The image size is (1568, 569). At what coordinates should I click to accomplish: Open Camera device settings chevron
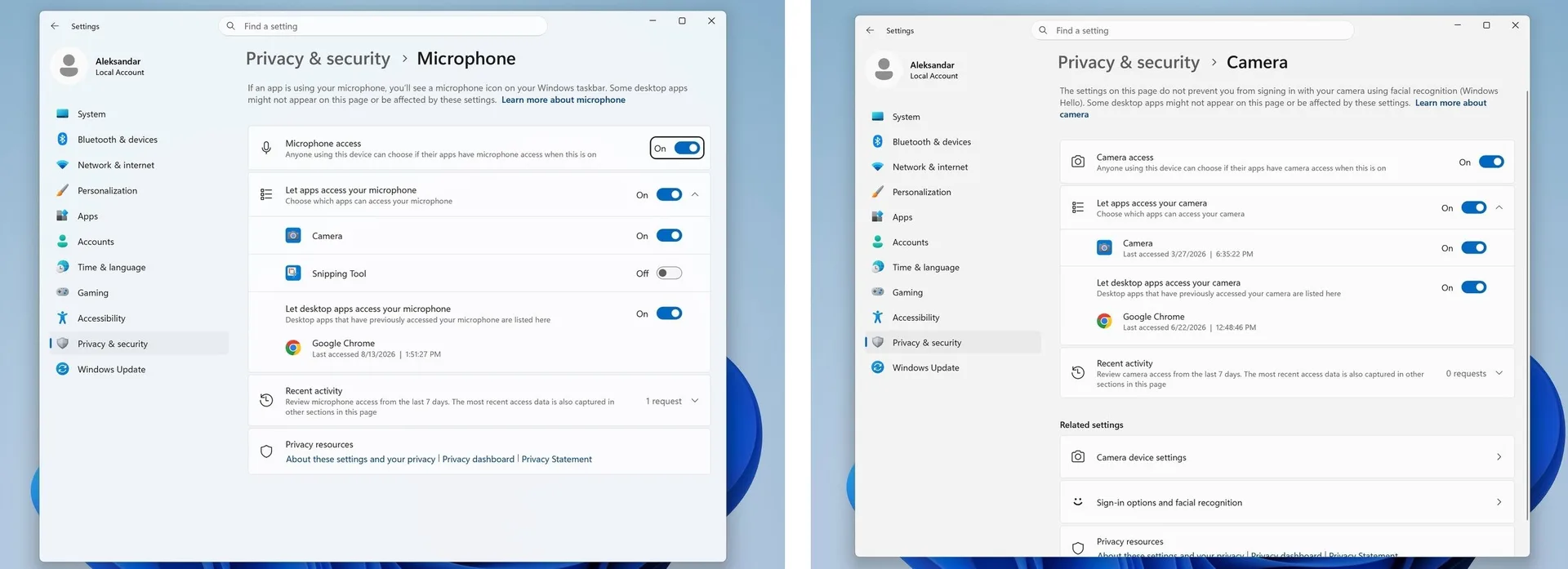[x=1499, y=457]
